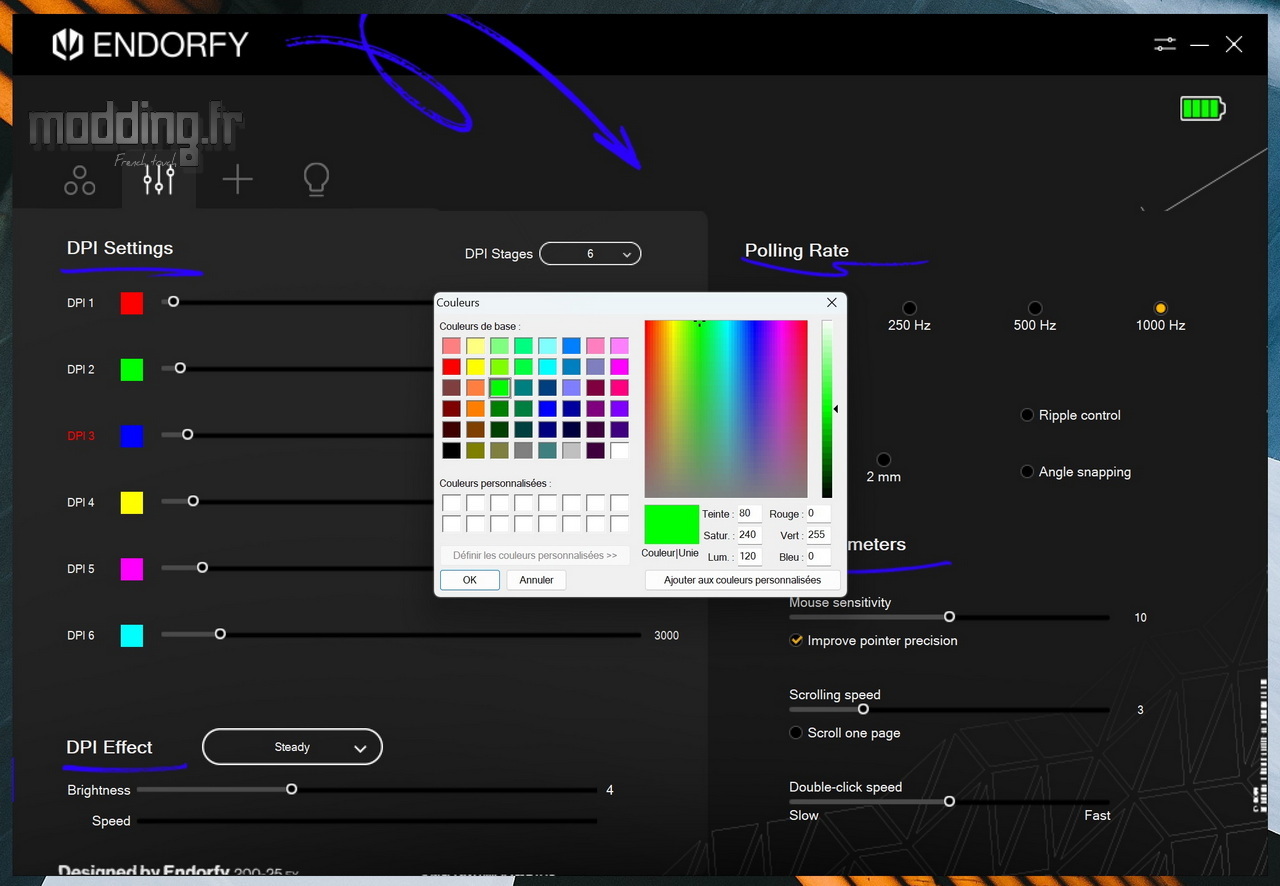Image resolution: width=1280 pixels, height=886 pixels.
Task: Click the Endorfy logo
Action: 150,44
